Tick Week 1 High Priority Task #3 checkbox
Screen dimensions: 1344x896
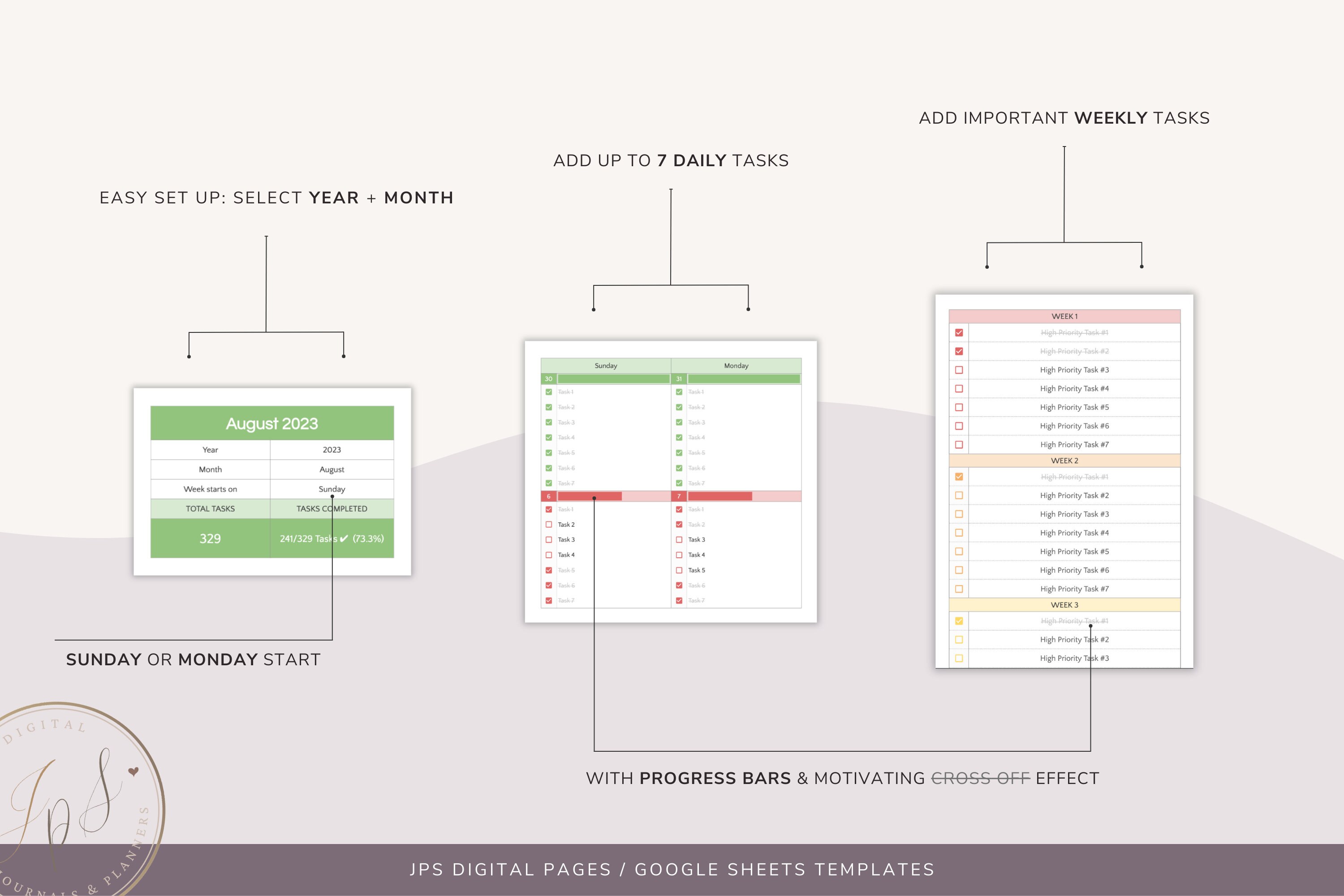959,370
